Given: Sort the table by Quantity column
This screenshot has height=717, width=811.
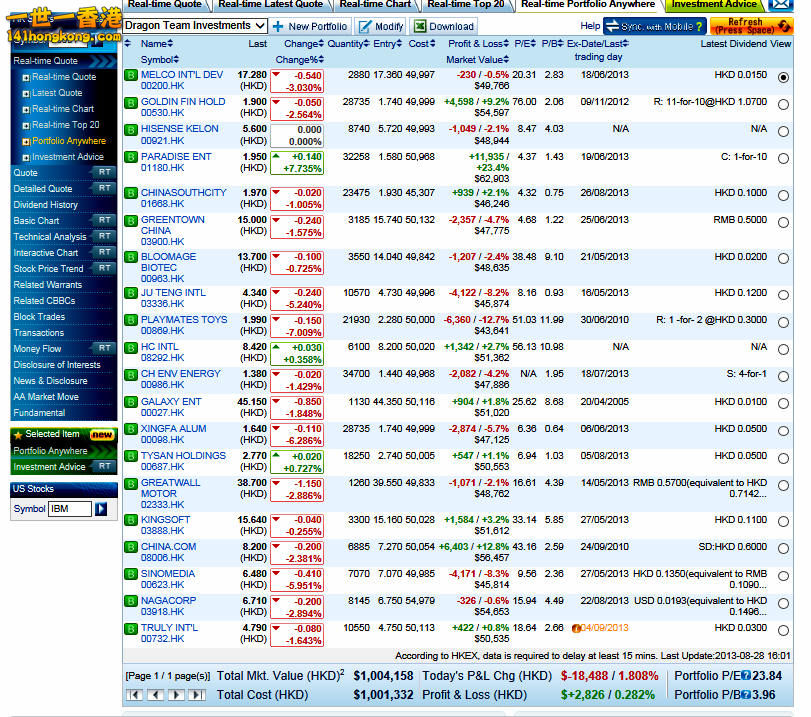Looking at the screenshot, I should [349, 44].
